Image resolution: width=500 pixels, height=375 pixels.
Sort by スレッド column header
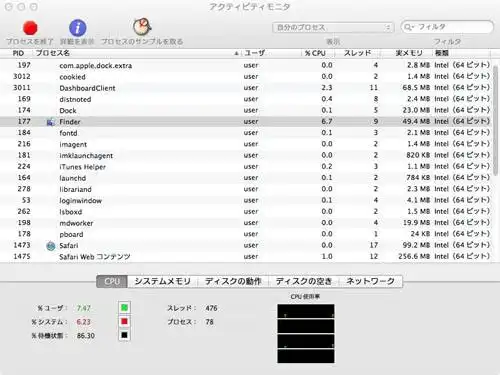pyautogui.click(x=357, y=53)
